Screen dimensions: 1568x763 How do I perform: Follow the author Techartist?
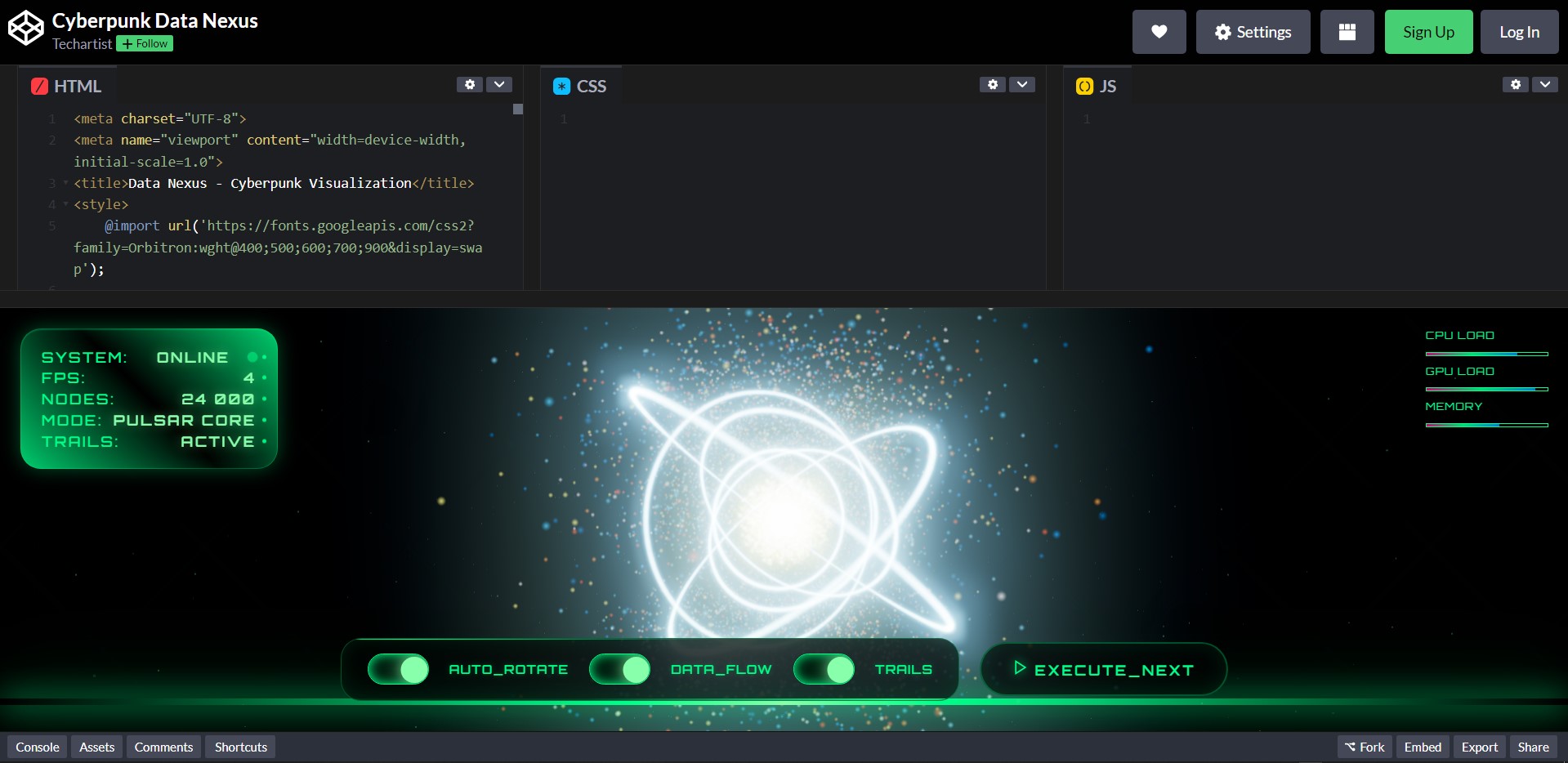145,44
